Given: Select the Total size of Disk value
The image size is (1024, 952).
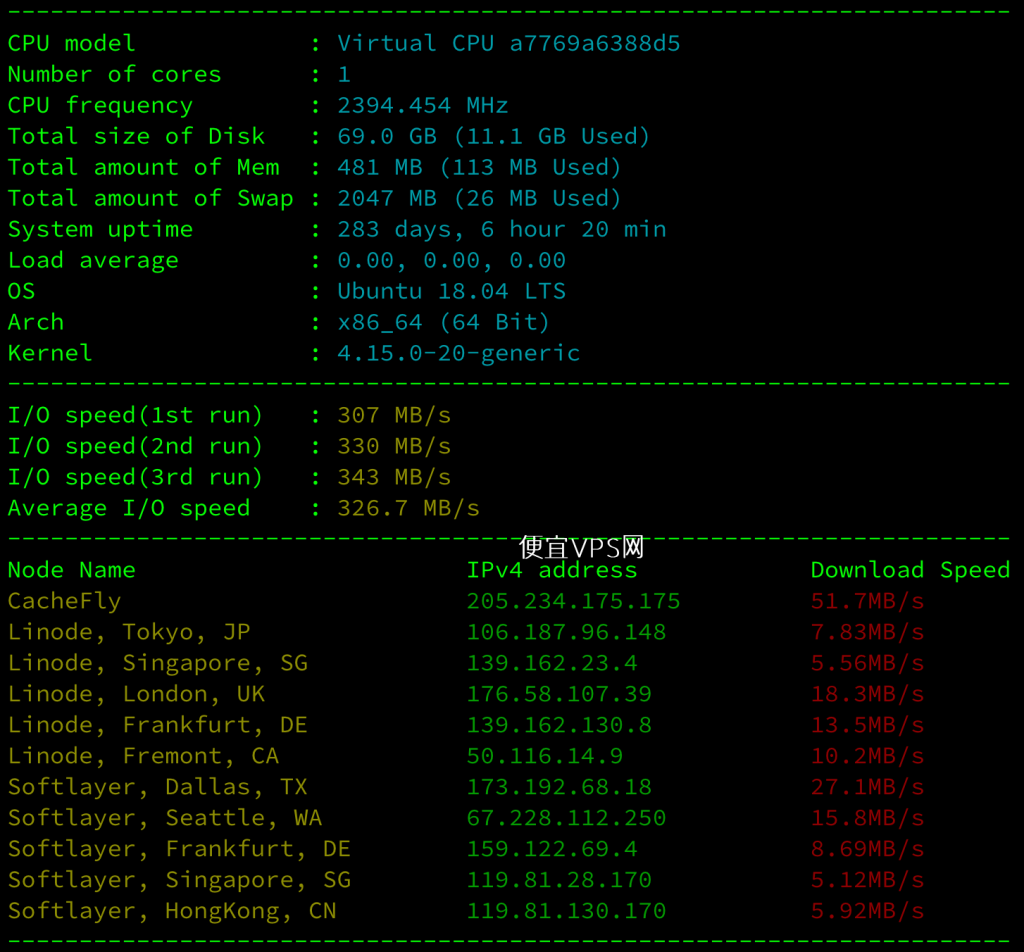Looking at the screenshot, I should point(494,136).
